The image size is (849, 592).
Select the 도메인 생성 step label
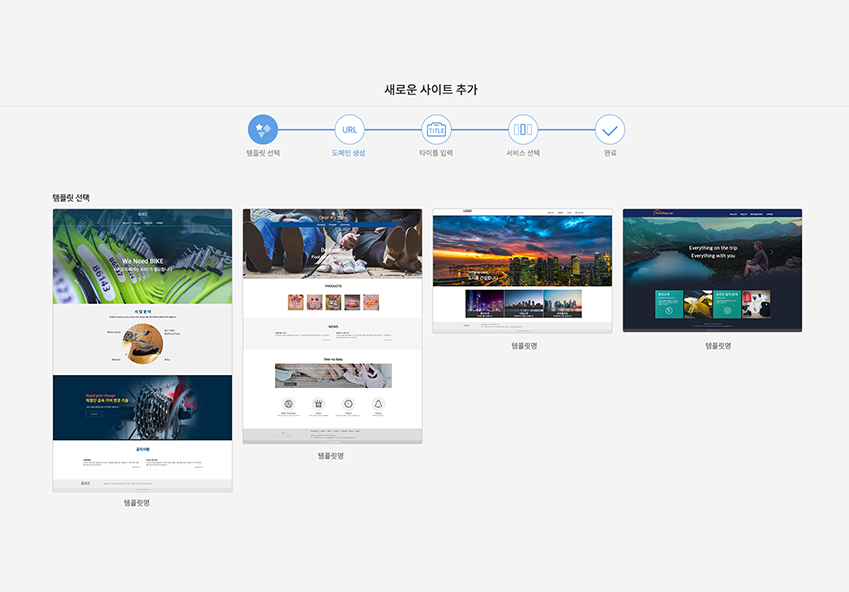349,153
